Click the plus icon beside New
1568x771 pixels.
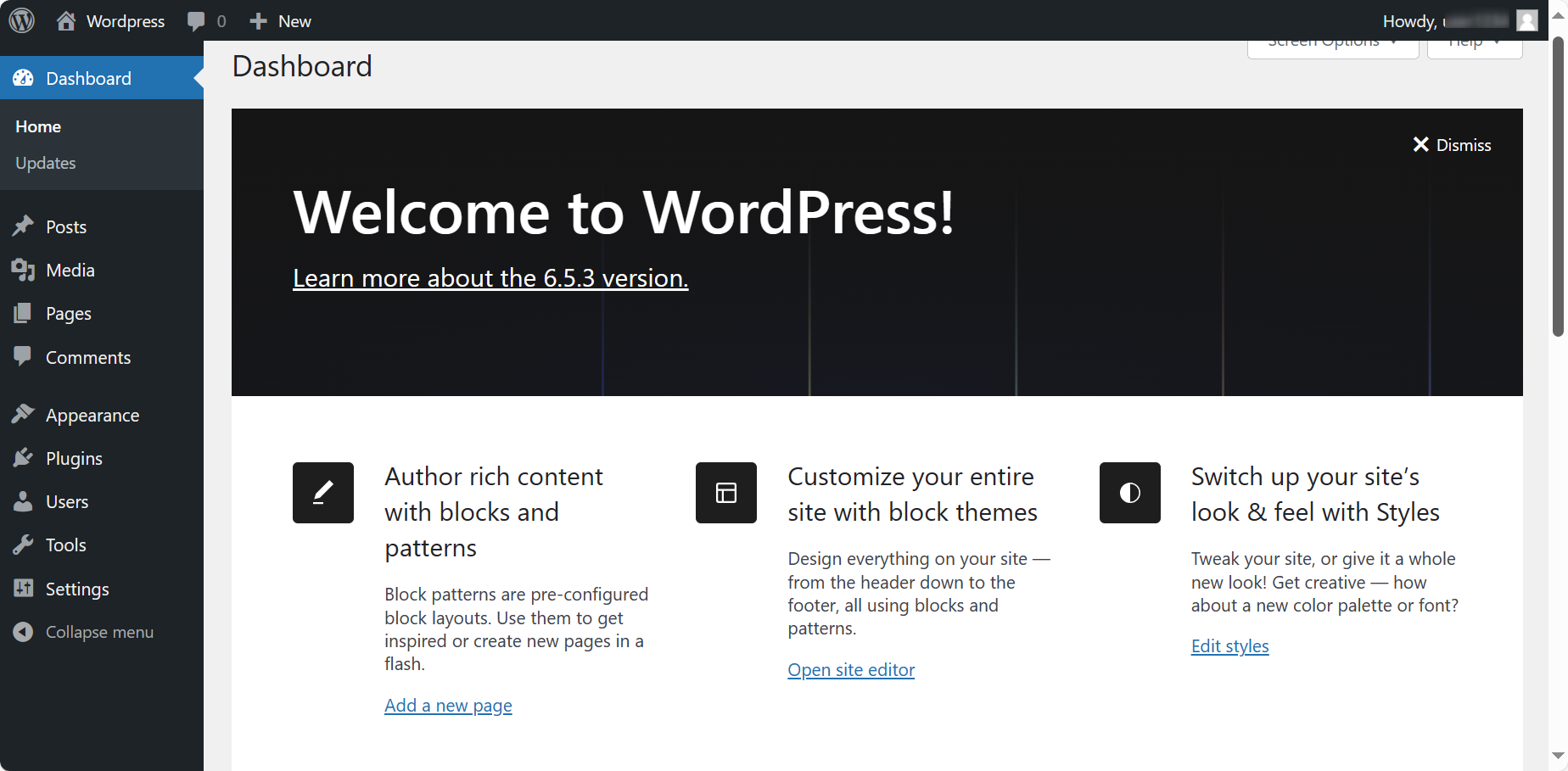(258, 21)
